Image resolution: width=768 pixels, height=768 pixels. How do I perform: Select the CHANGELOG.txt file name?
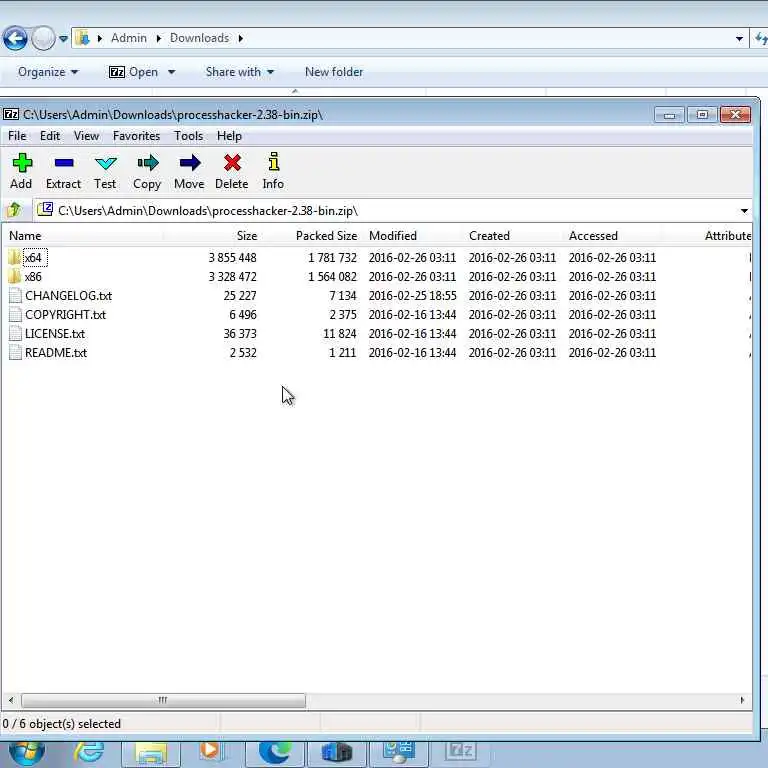click(x=69, y=295)
